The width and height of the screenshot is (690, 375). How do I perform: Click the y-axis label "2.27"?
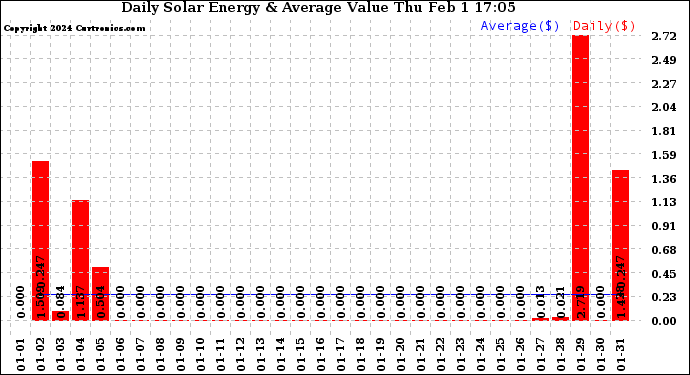664,84
